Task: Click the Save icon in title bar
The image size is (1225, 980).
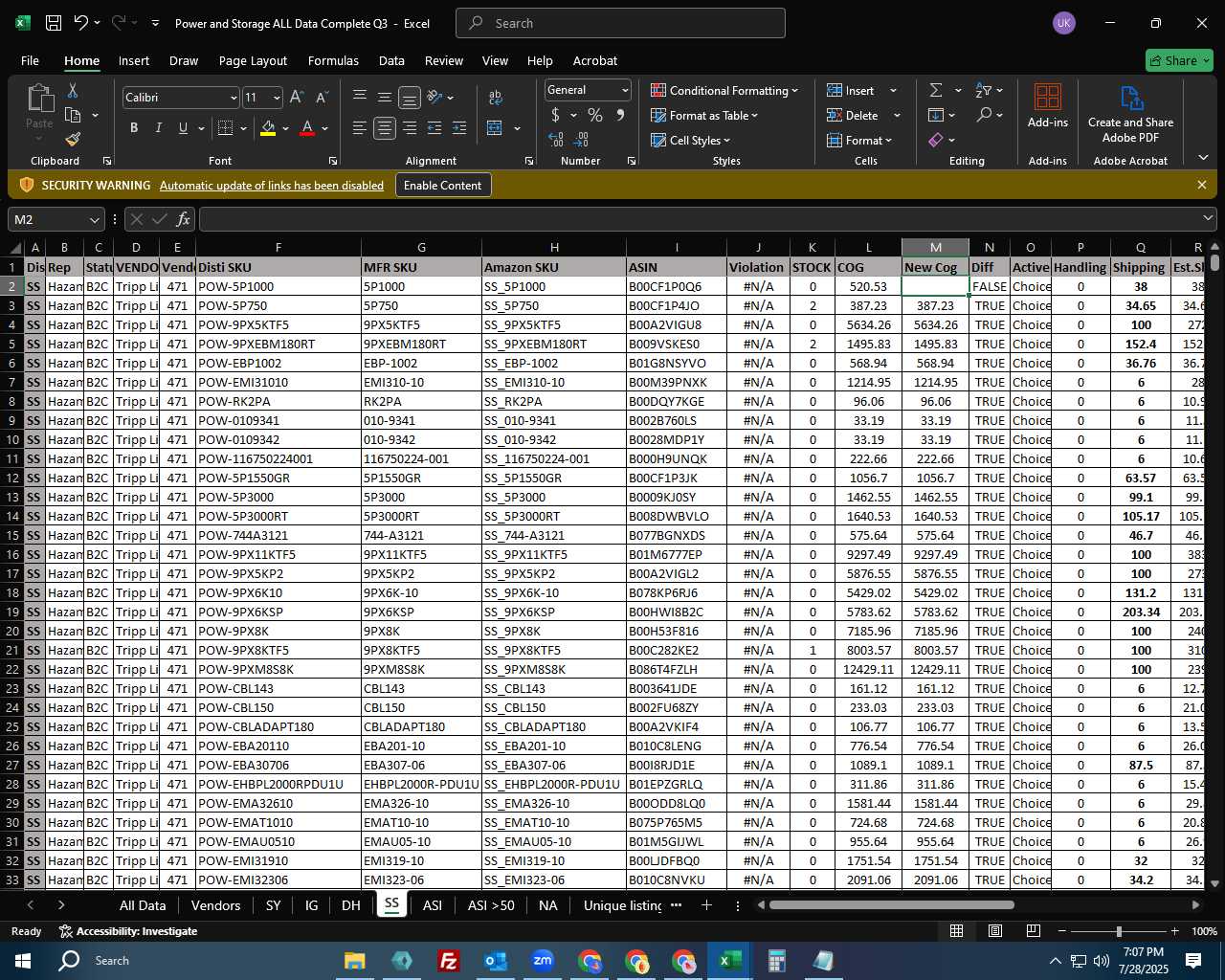Action: click(54, 23)
